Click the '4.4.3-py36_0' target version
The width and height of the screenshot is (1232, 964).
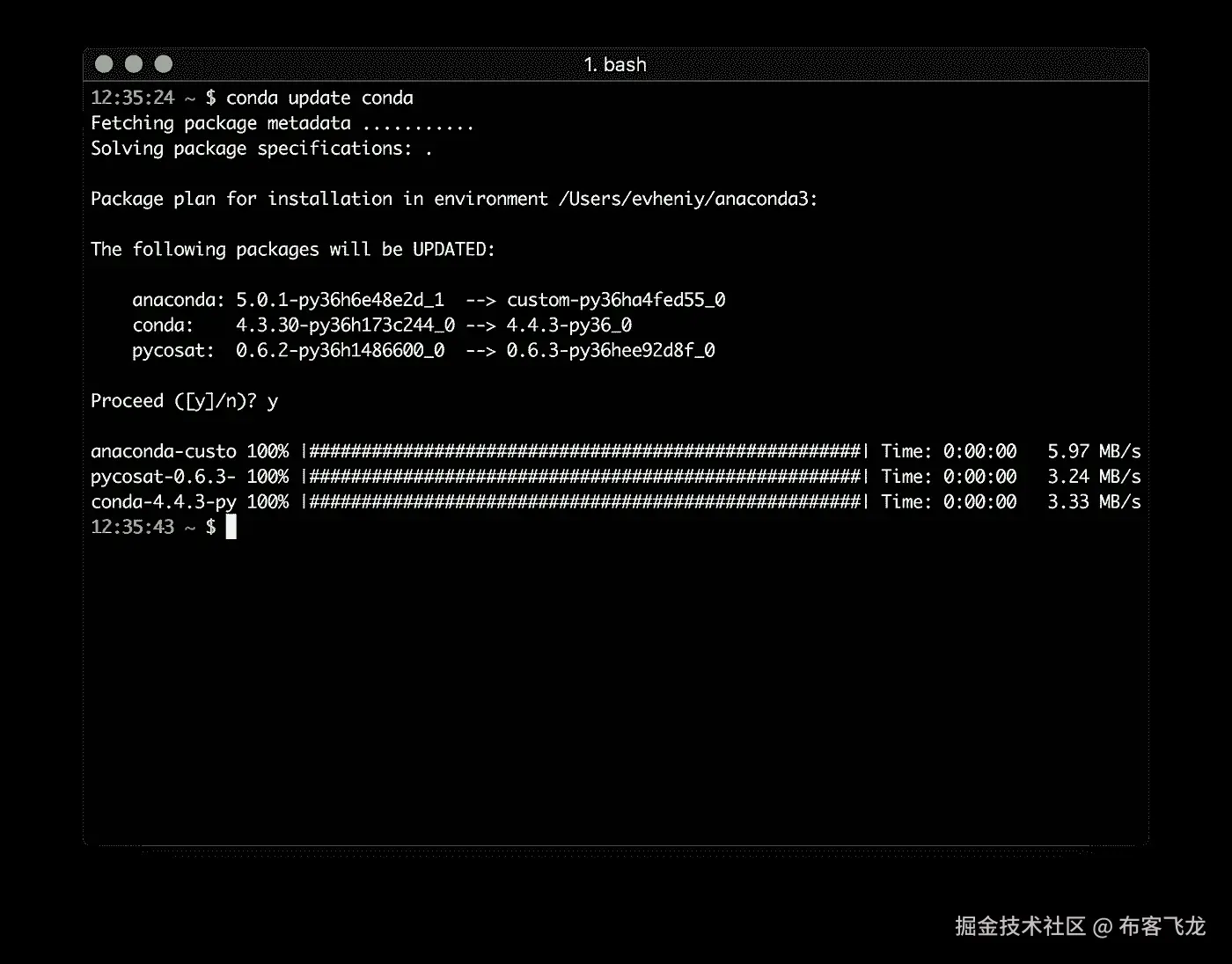tap(569, 326)
